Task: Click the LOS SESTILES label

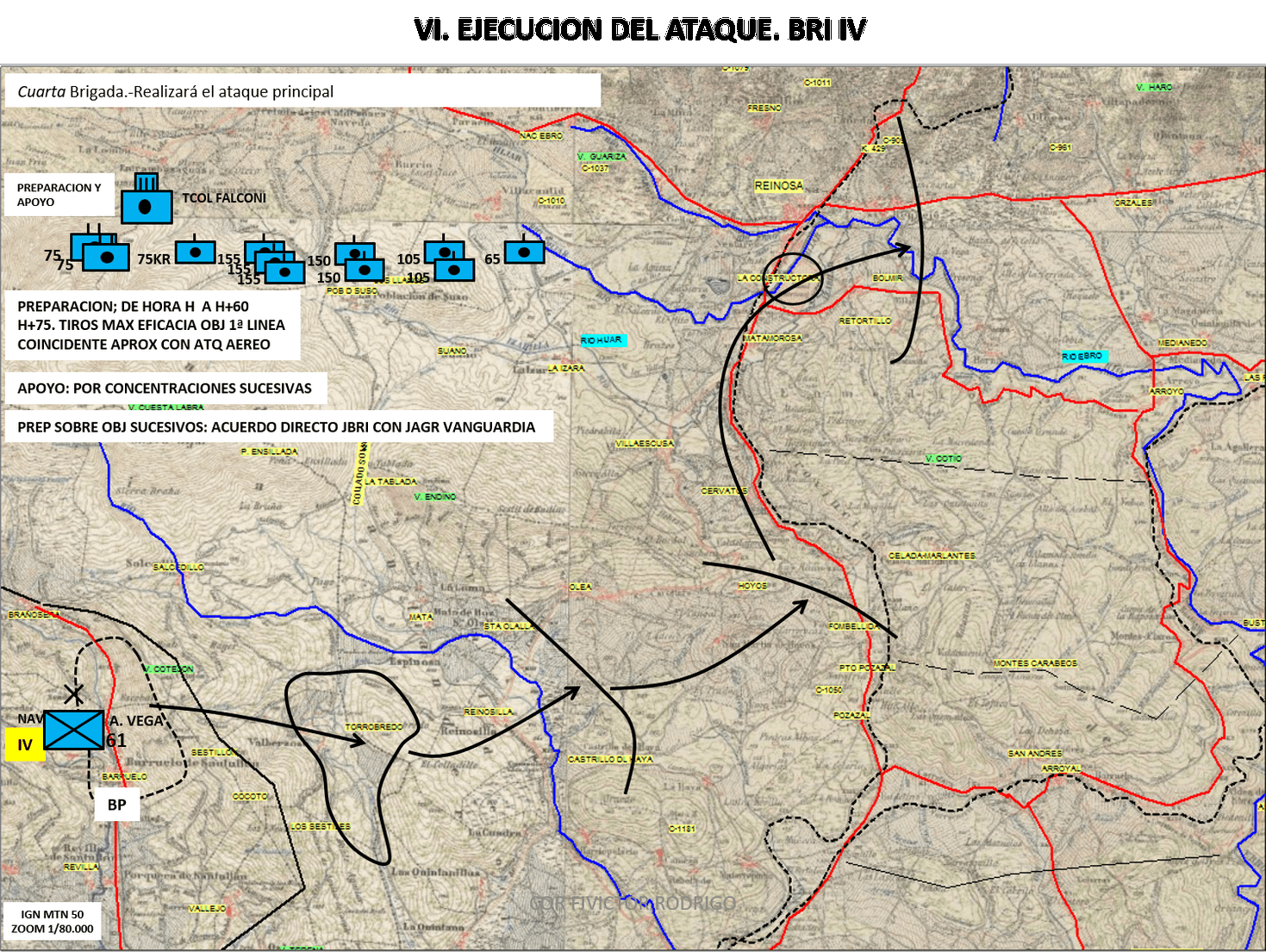Action: [320, 826]
